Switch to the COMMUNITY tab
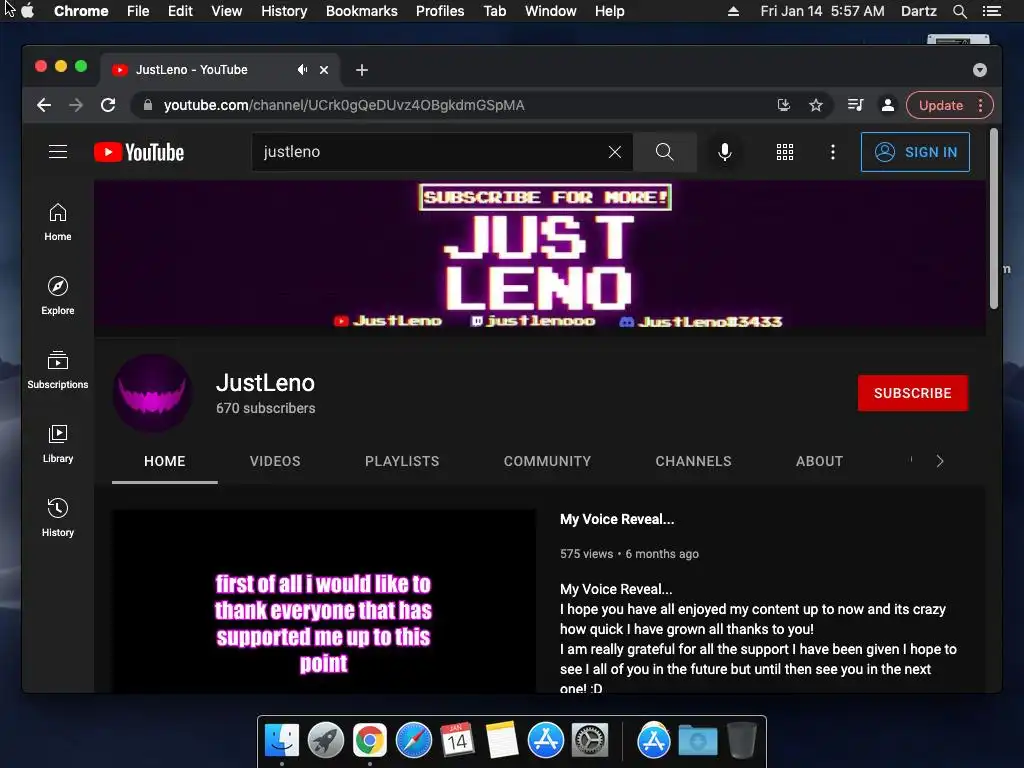The width and height of the screenshot is (1024, 768). click(x=547, y=461)
